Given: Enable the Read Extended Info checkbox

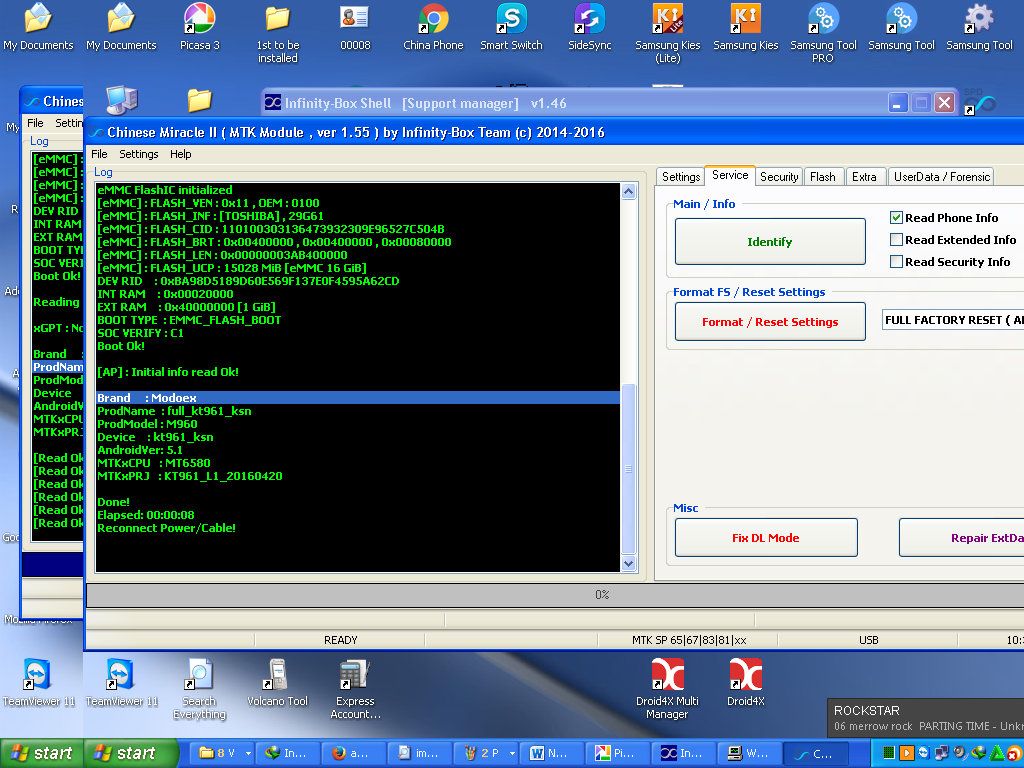Looking at the screenshot, I should (x=897, y=240).
